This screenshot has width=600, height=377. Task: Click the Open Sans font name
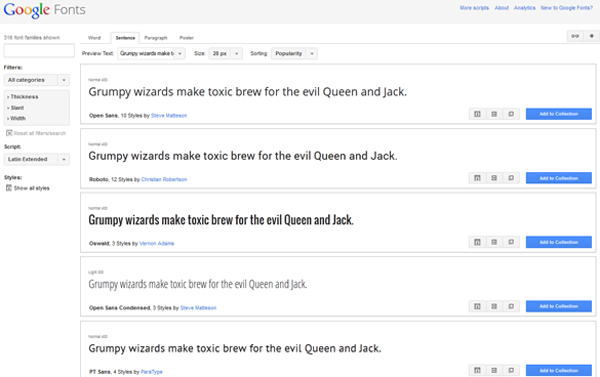103,116
